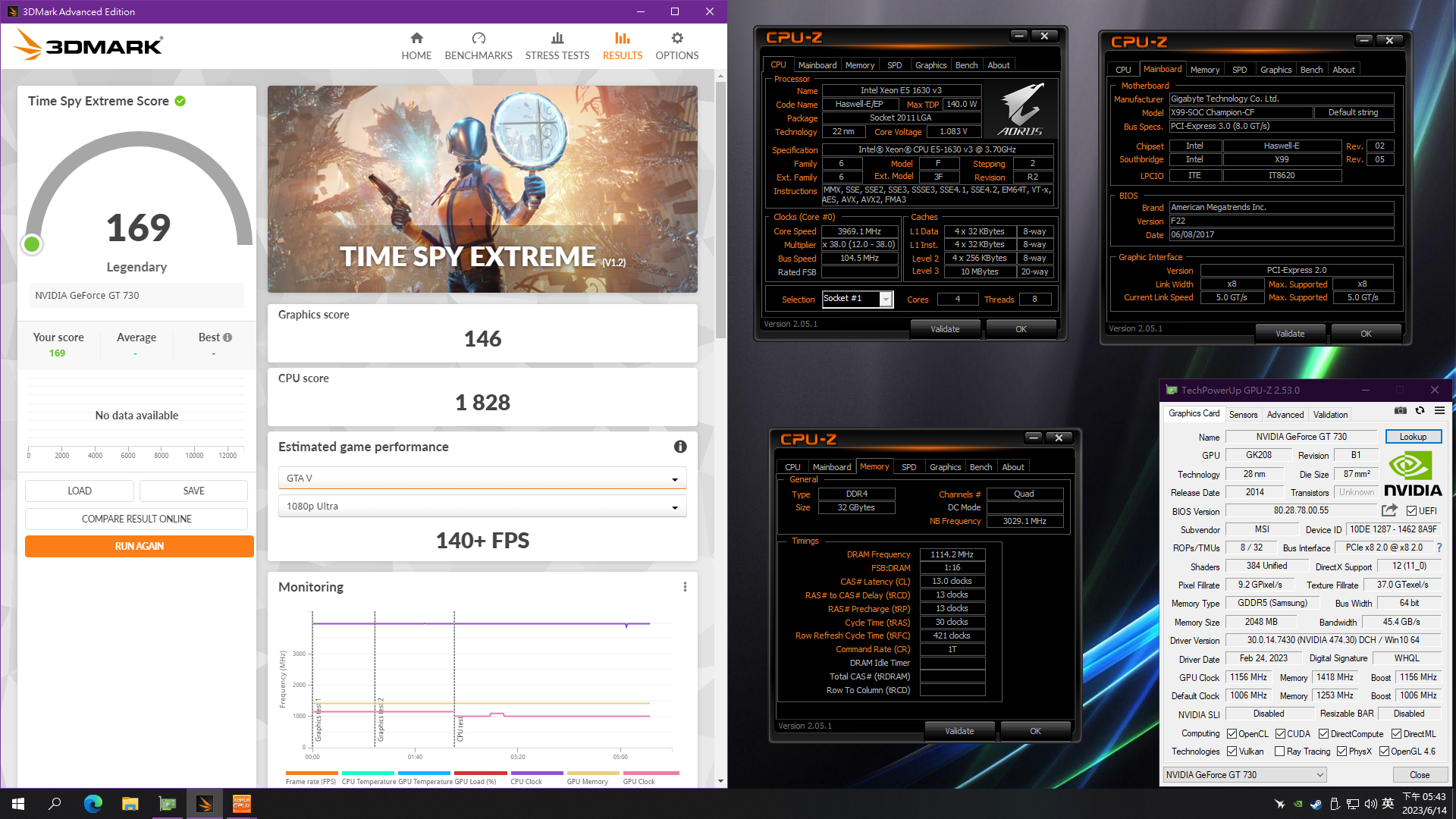The image size is (1456, 819).
Task: Click the green validated score check icon
Action: click(180, 101)
